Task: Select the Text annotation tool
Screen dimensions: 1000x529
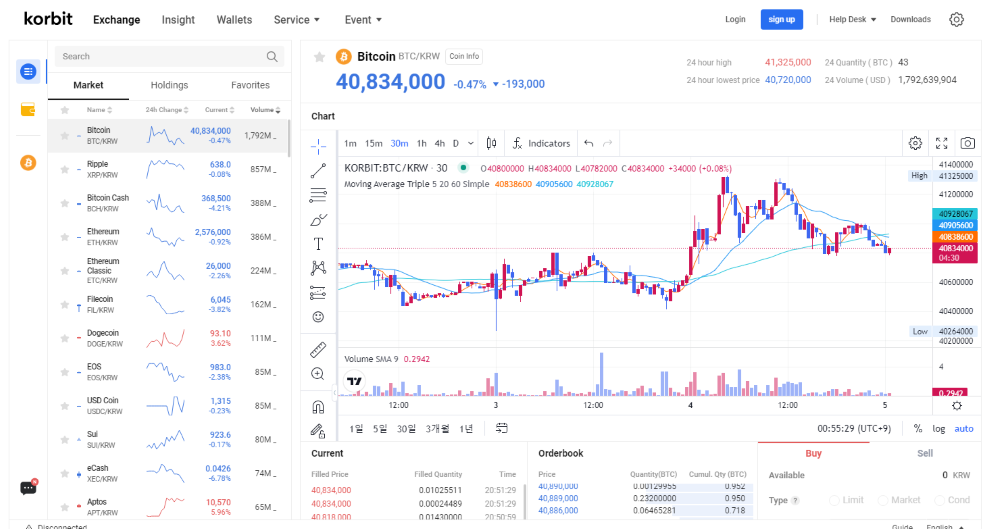Action: pyautogui.click(x=318, y=244)
